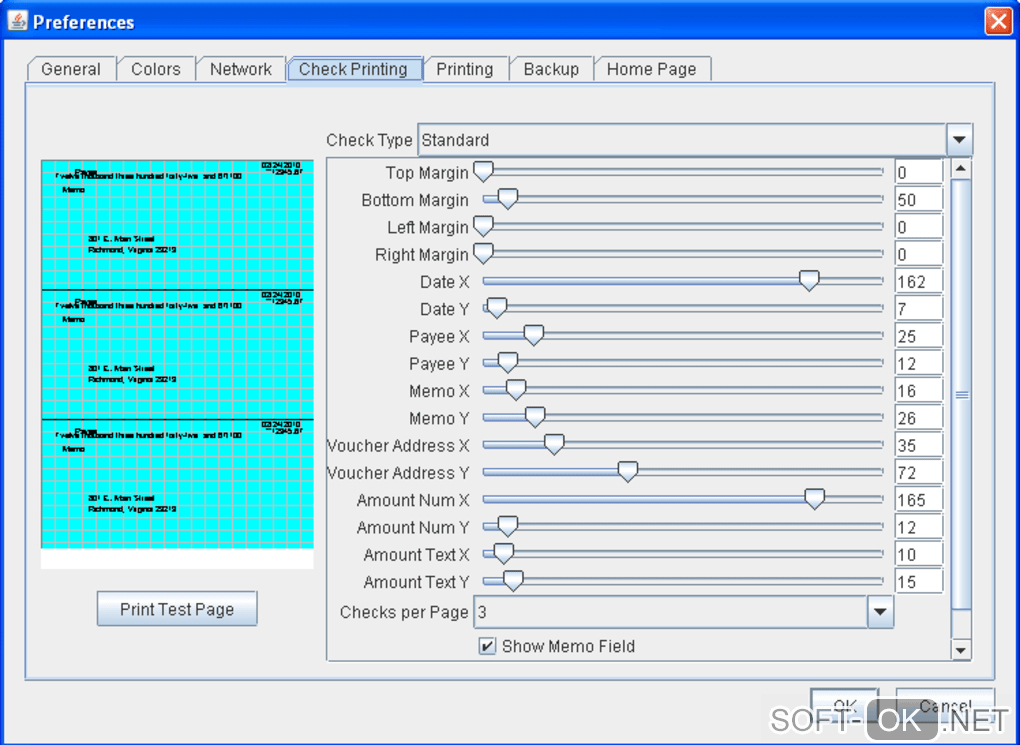This screenshot has width=1020, height=745.
Task: Click the Memo X slider thumb
Action: tap(516, 390)
